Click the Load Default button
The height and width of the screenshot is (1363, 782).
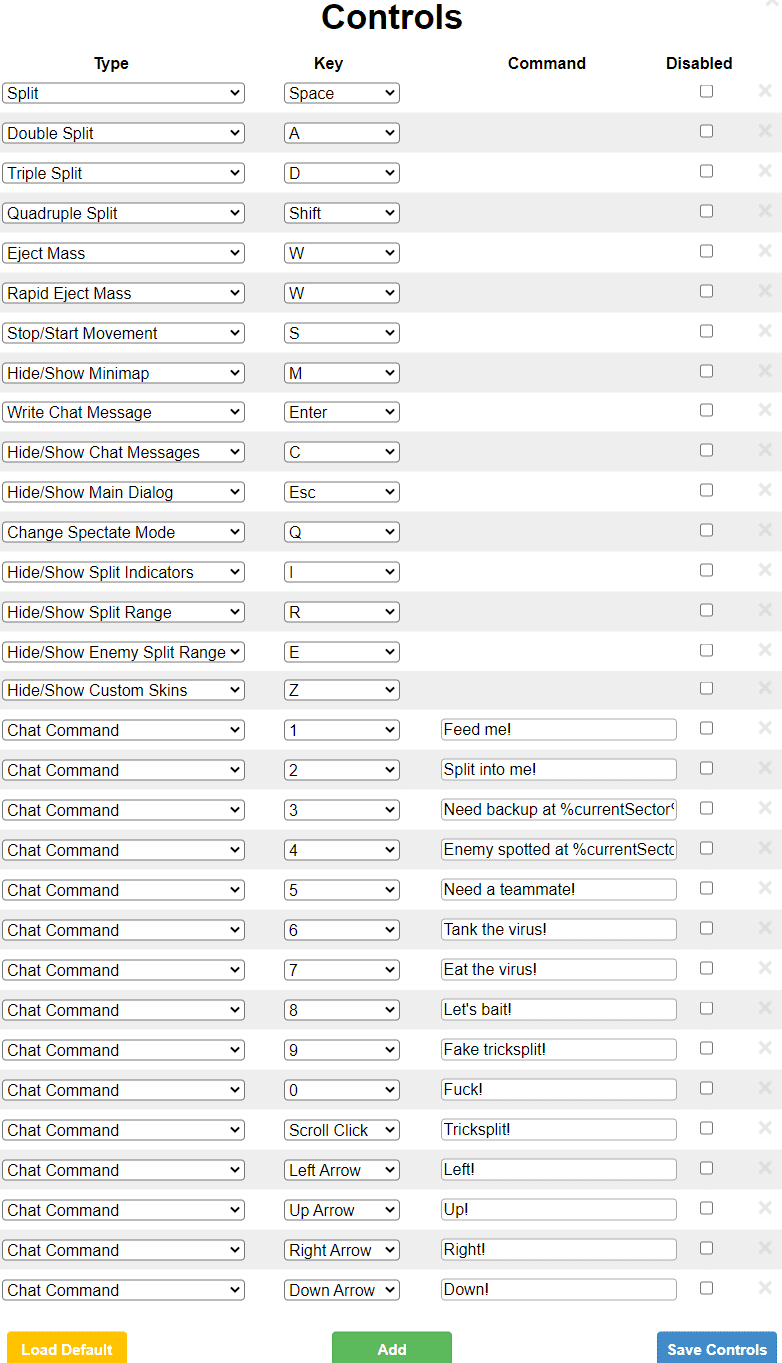click(x=67, y=1348)
